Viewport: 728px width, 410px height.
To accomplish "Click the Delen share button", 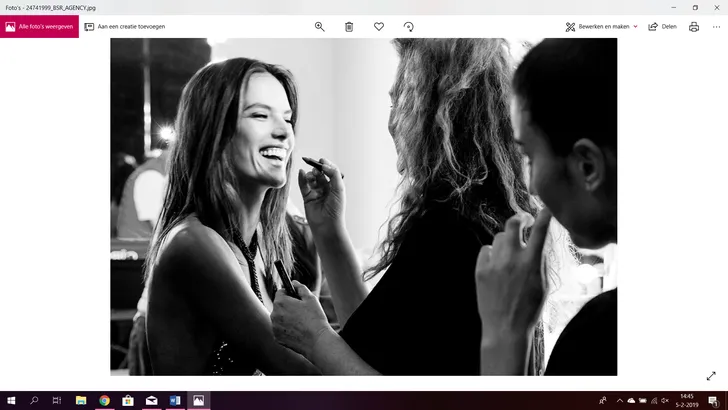I will point(662,27).
